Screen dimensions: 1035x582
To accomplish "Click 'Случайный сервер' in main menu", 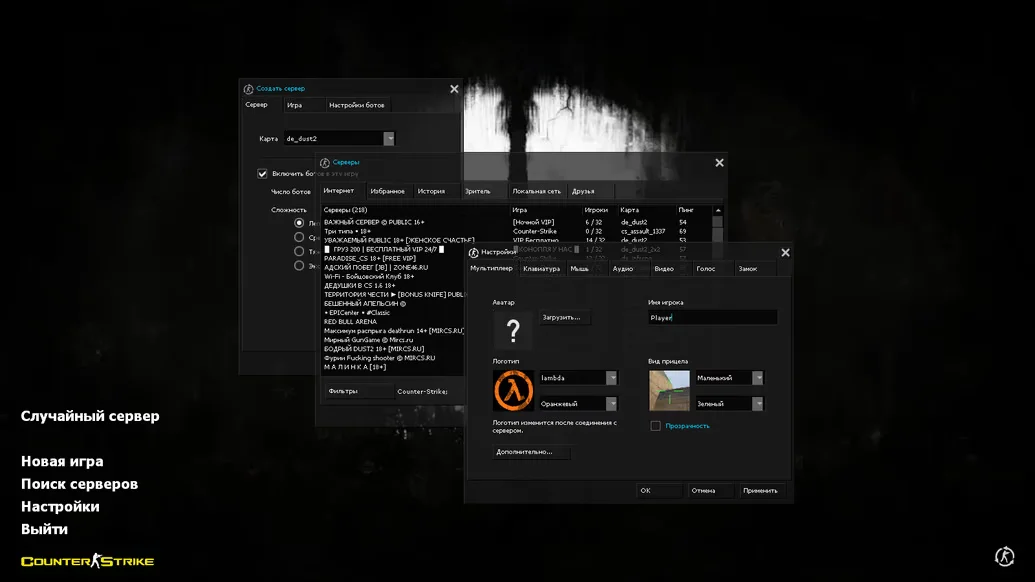I will click(90, 416).
